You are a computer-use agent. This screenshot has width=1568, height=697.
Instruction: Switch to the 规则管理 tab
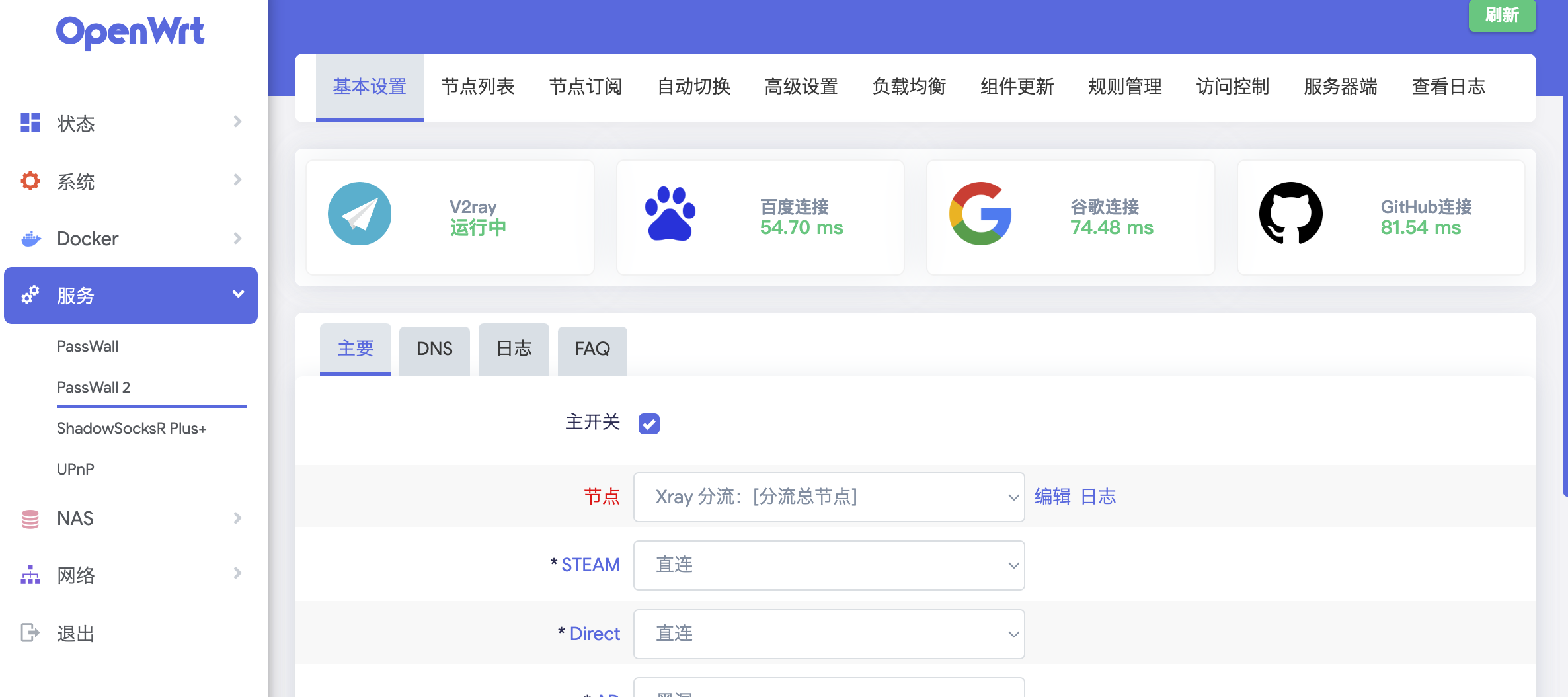[1124, 87]
